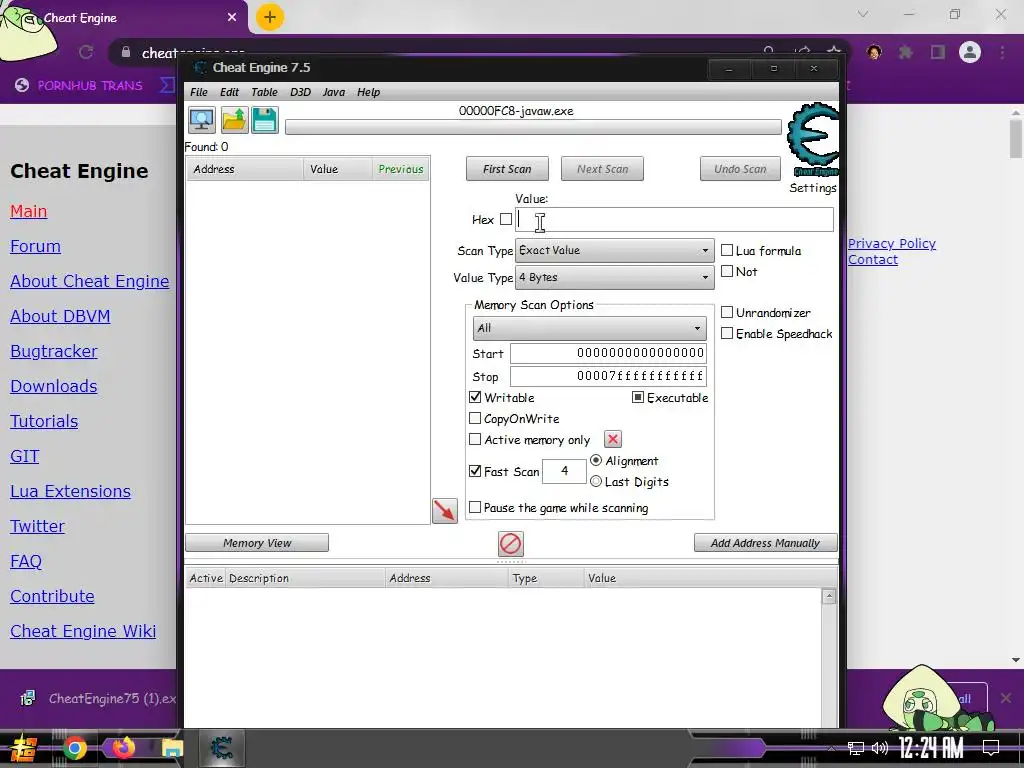Reload the browser page
Screen dimensions: 1024x768
tap(86, 52)
